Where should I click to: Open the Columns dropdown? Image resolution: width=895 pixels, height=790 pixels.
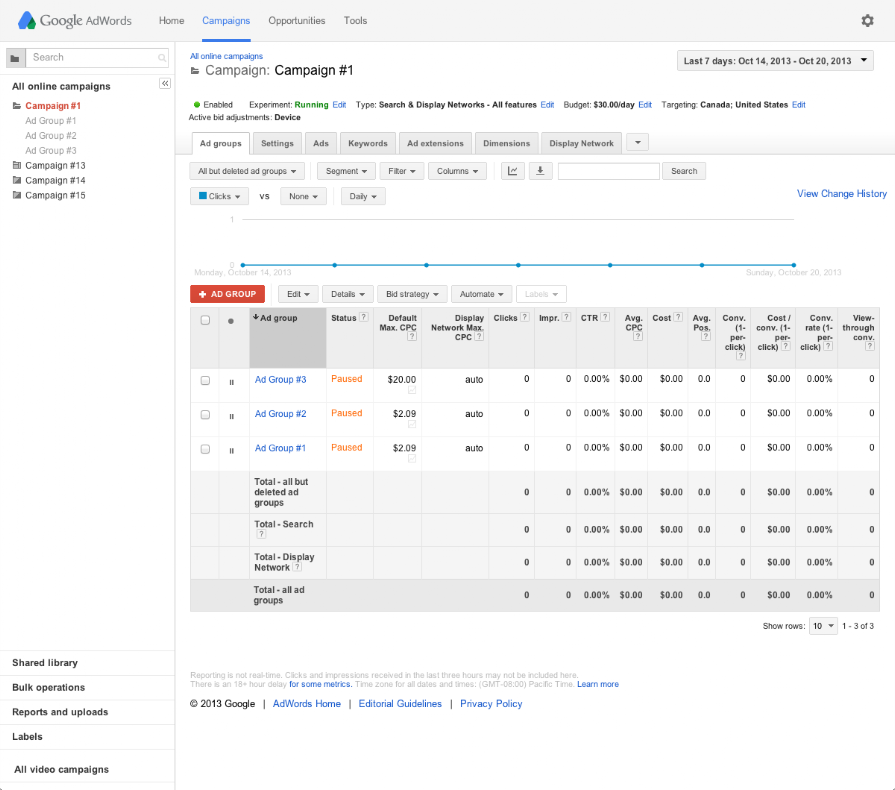pyautogui.click(x=457, y=171)
